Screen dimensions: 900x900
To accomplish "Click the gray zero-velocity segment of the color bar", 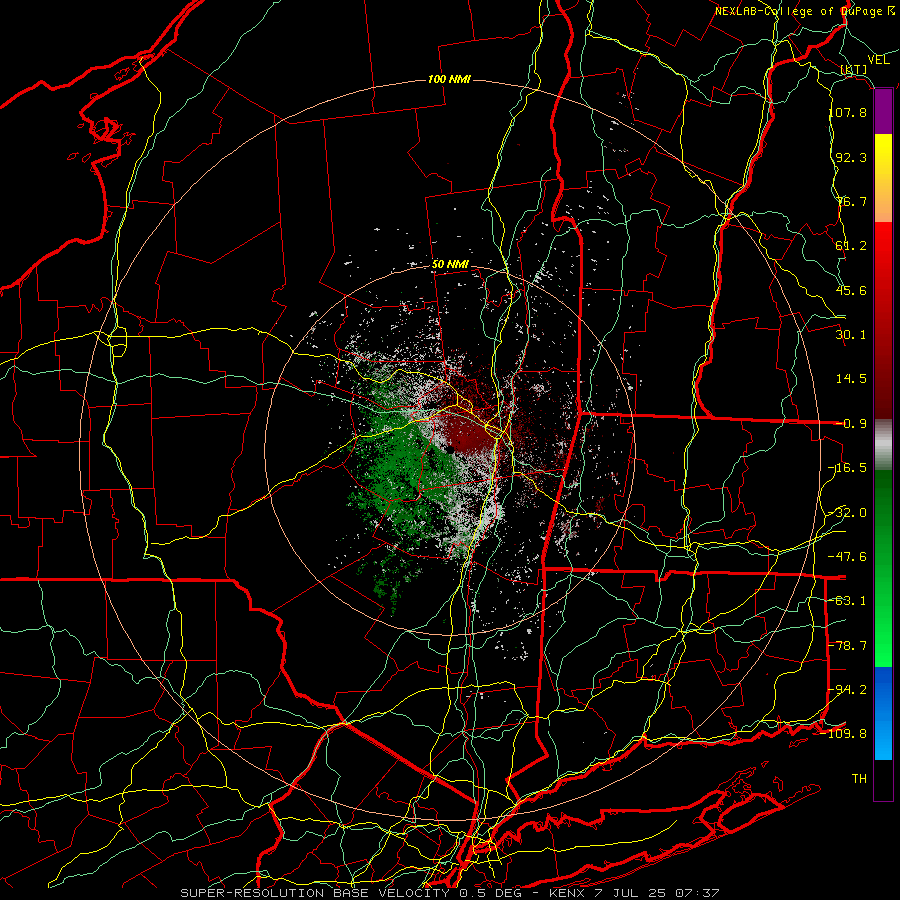I will pos(883,445).
